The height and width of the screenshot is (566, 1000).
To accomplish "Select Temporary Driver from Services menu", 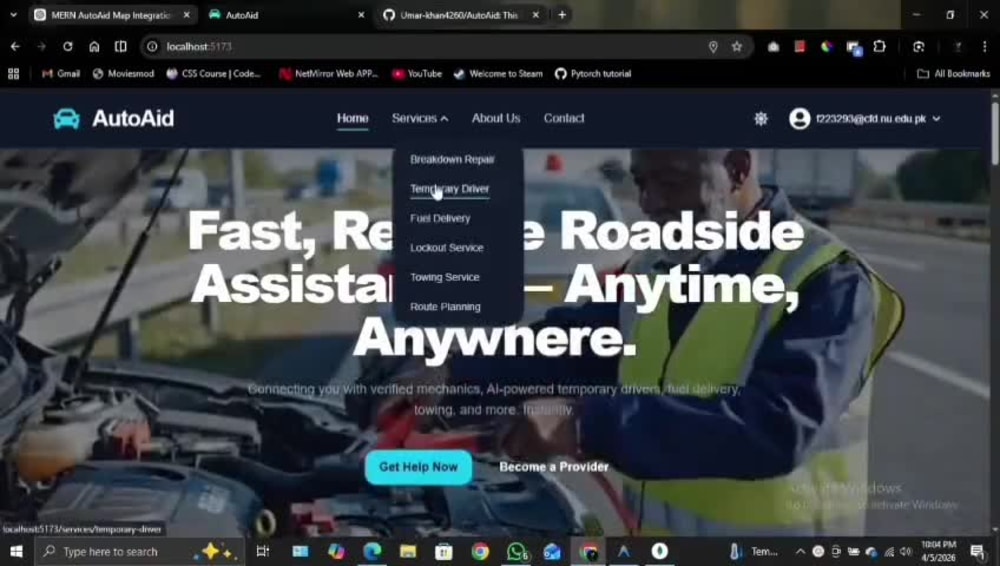I will click(450, 189).
